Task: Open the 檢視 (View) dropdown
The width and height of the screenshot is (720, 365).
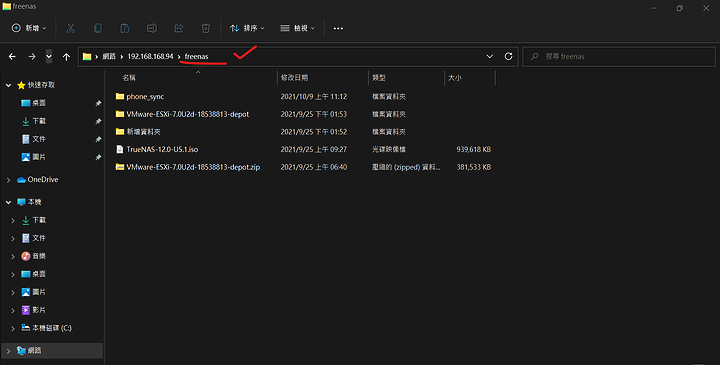Action: click(298, 28)
